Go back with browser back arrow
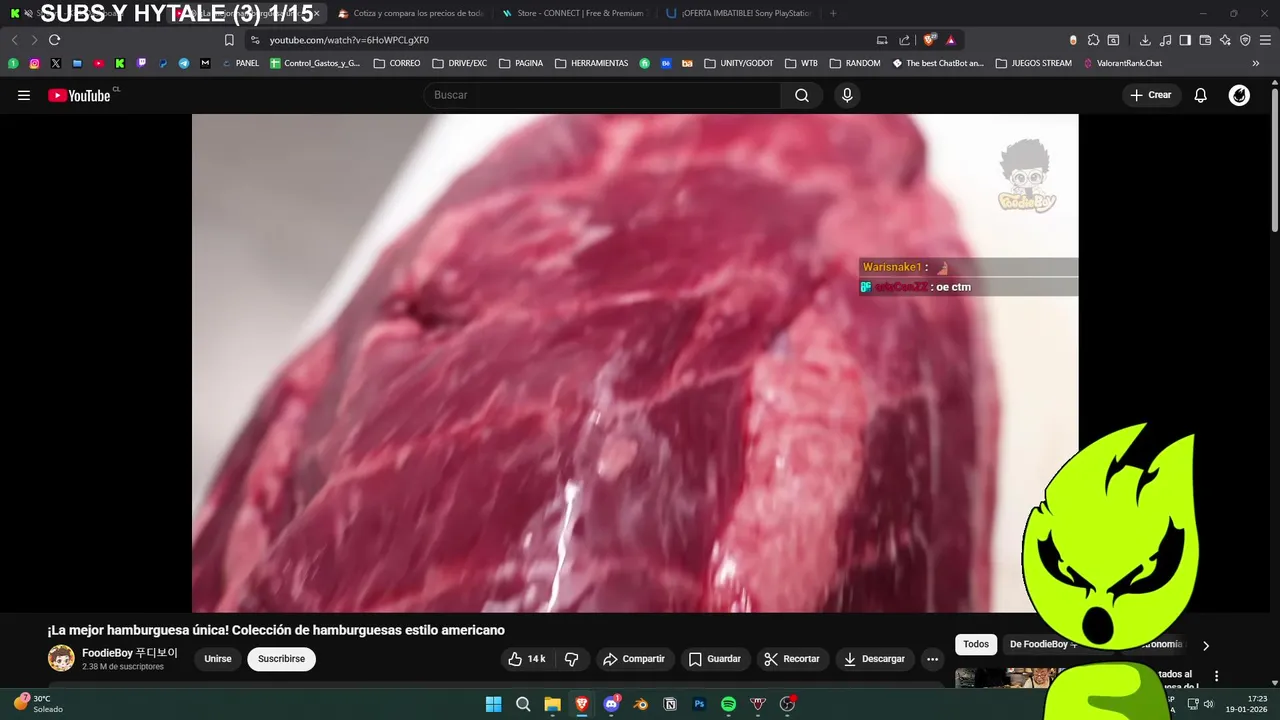This screenshot has width=1280, height=720. (14, 40)
